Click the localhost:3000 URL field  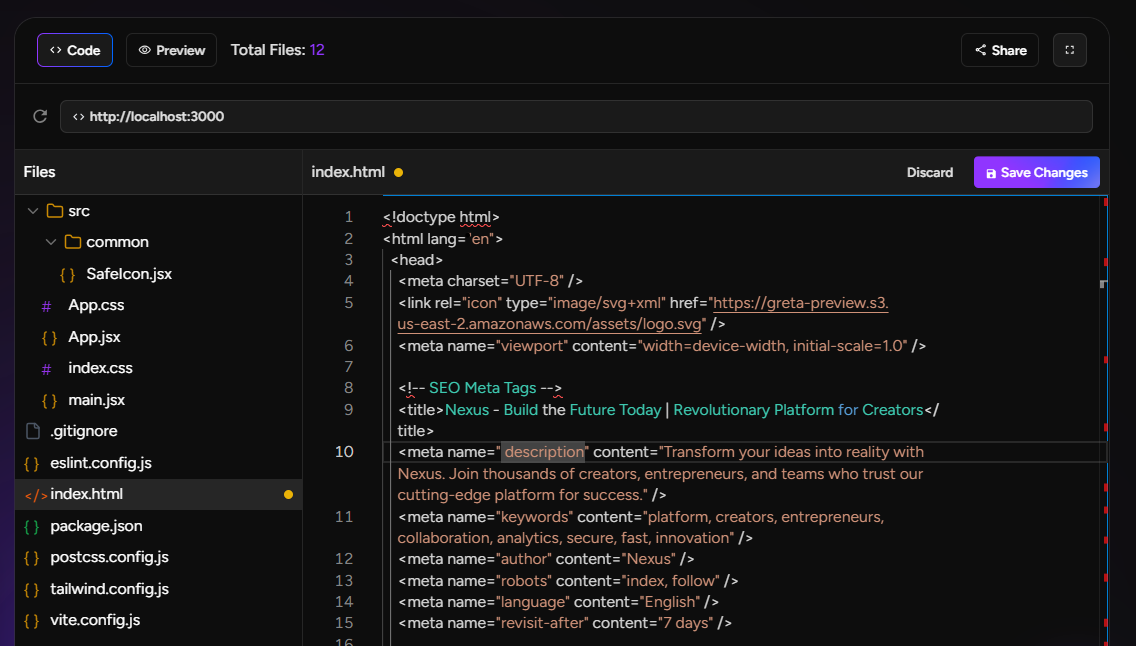[576, 117]
